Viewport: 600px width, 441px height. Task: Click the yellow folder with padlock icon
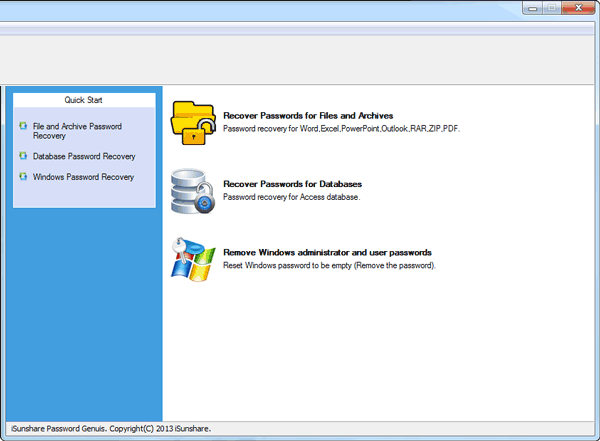tap(194, 121)
